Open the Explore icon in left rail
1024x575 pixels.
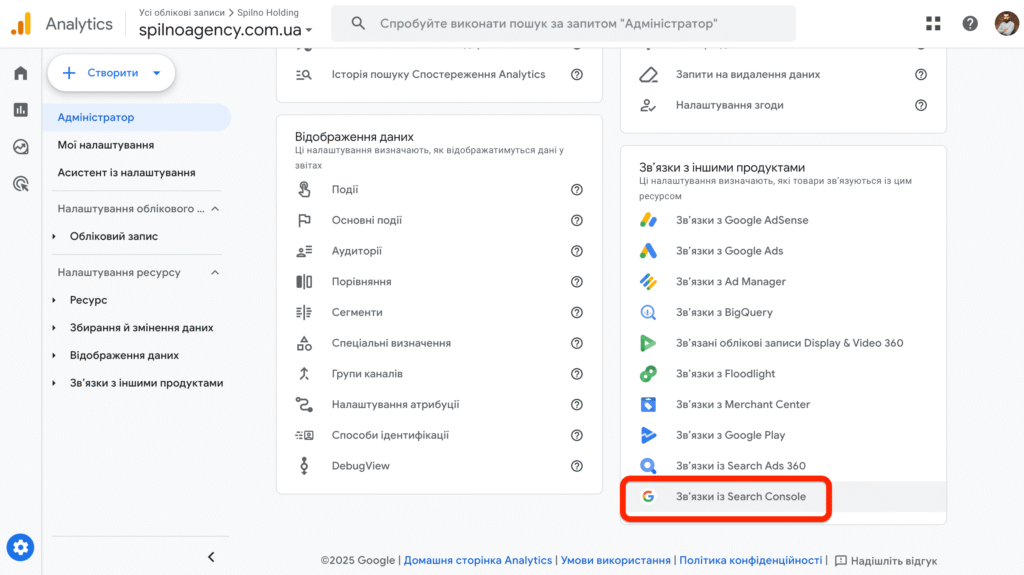pyautogui.click(x=21, y=147)
